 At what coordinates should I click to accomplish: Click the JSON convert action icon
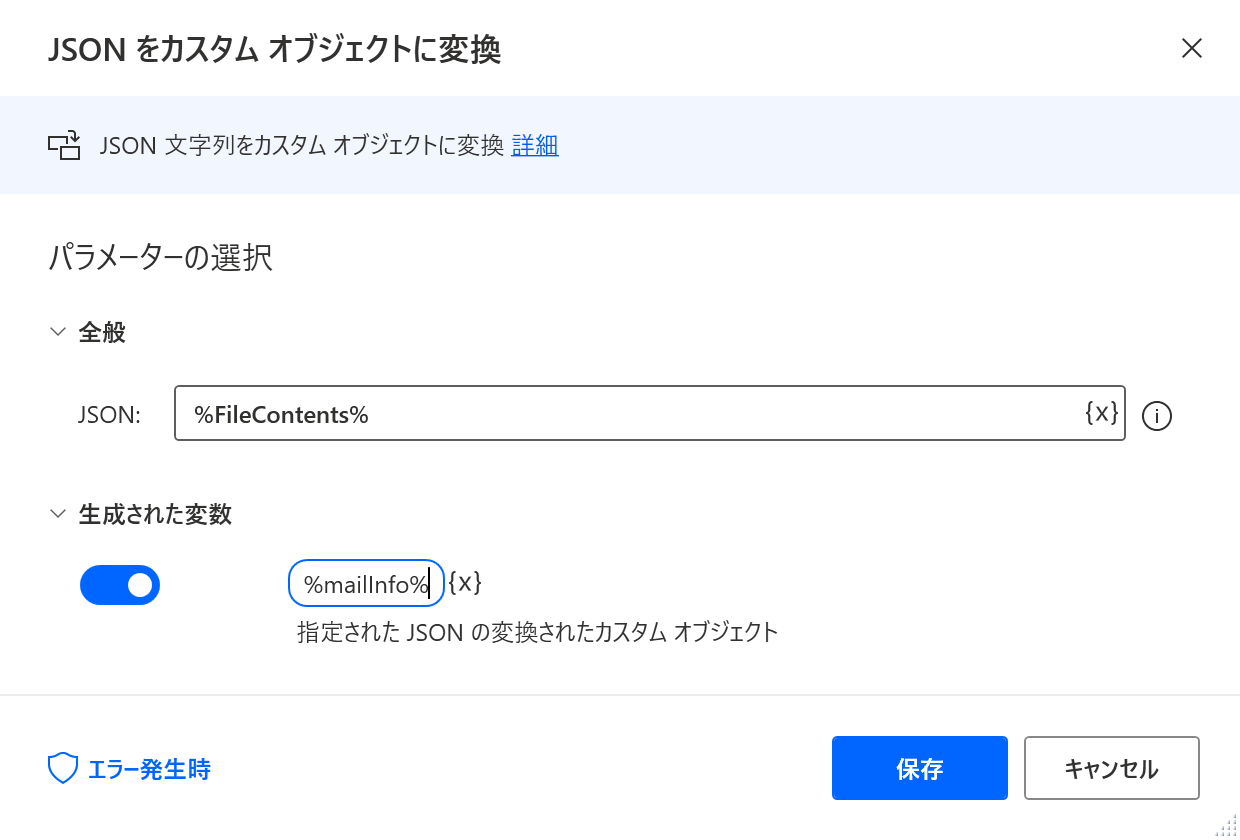(x=64, y=146)
